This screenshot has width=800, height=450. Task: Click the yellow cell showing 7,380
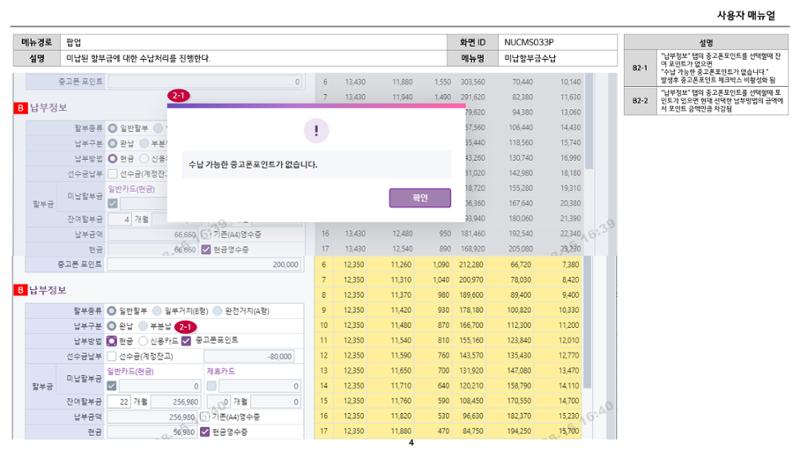570,264
